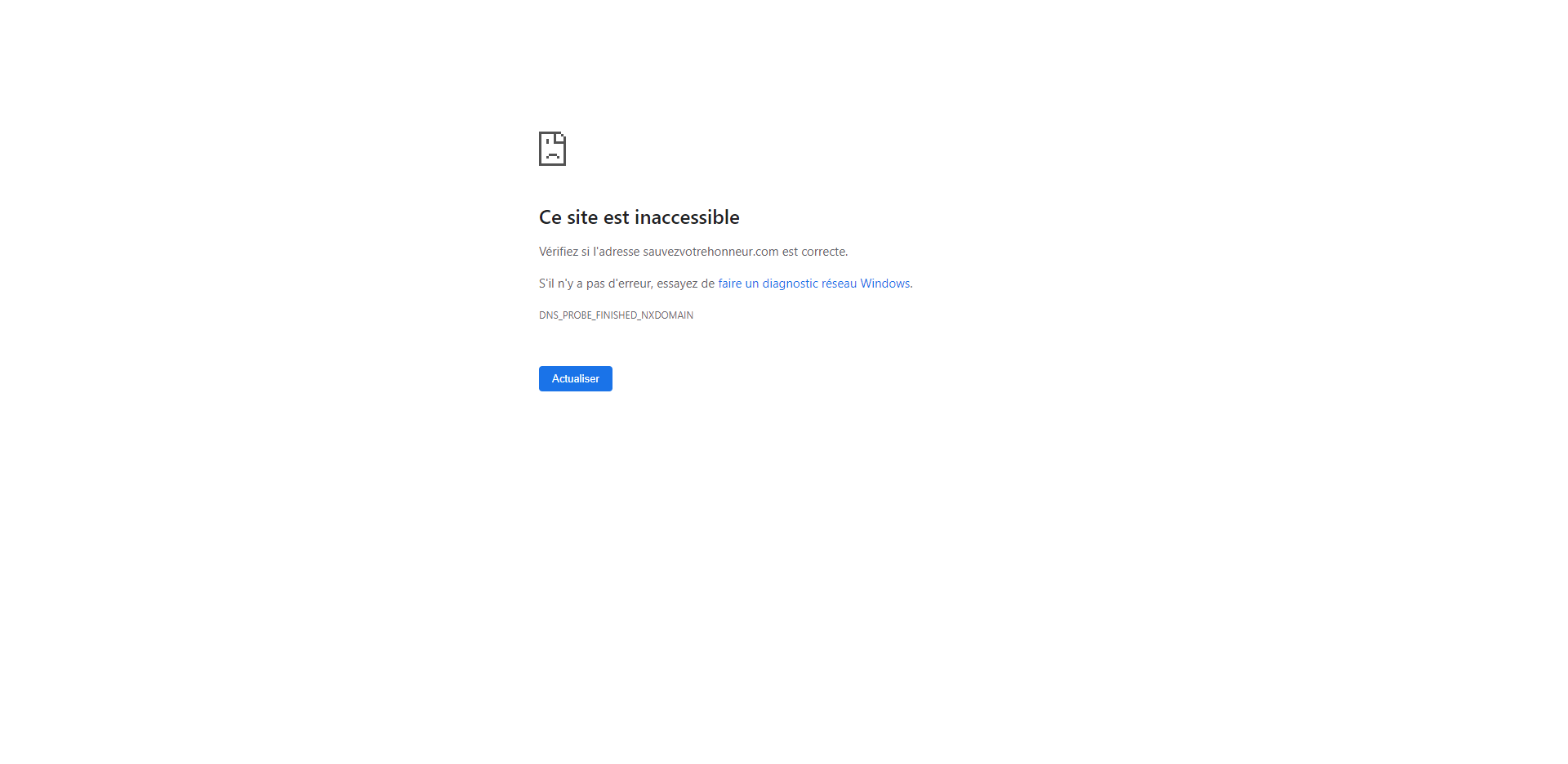Click the word inaccessible in the heading
Screen dimensions: 1568x764
click(x=687, y=217)
